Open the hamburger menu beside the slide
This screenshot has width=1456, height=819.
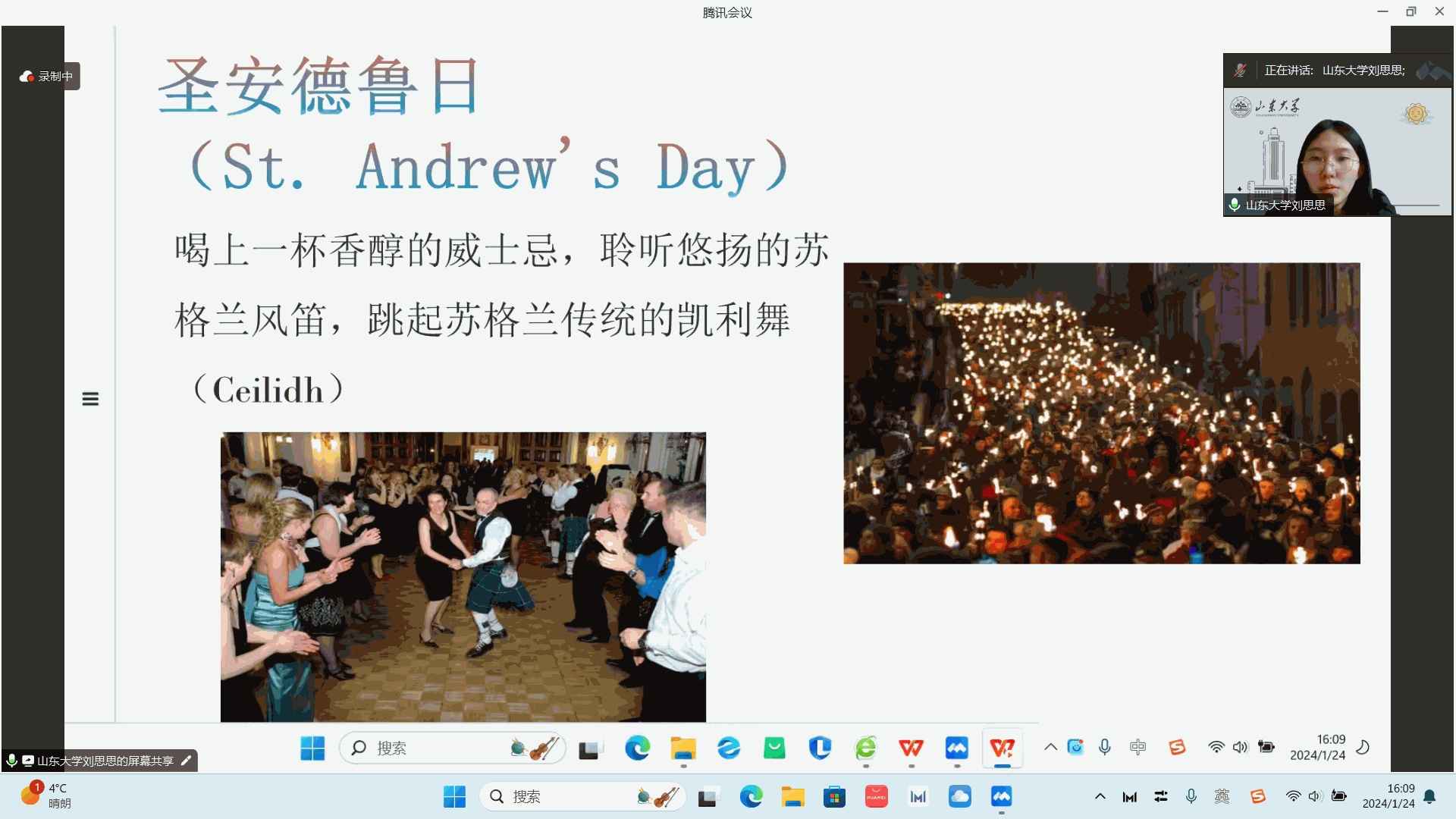(90, 399)
